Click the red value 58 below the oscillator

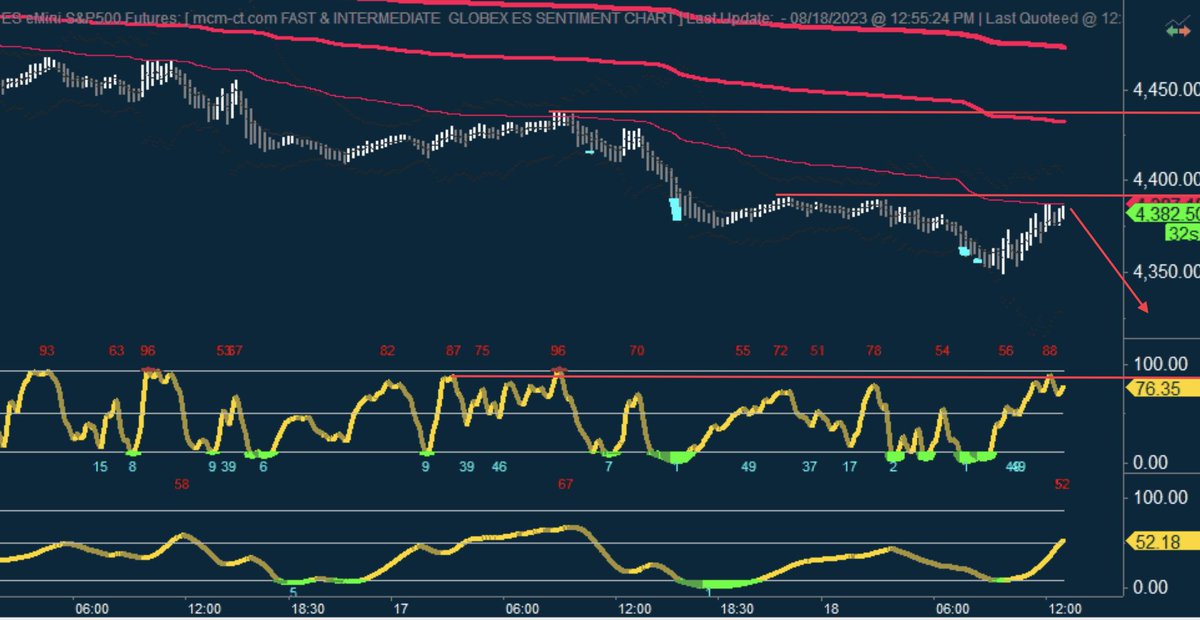[181, 484]
